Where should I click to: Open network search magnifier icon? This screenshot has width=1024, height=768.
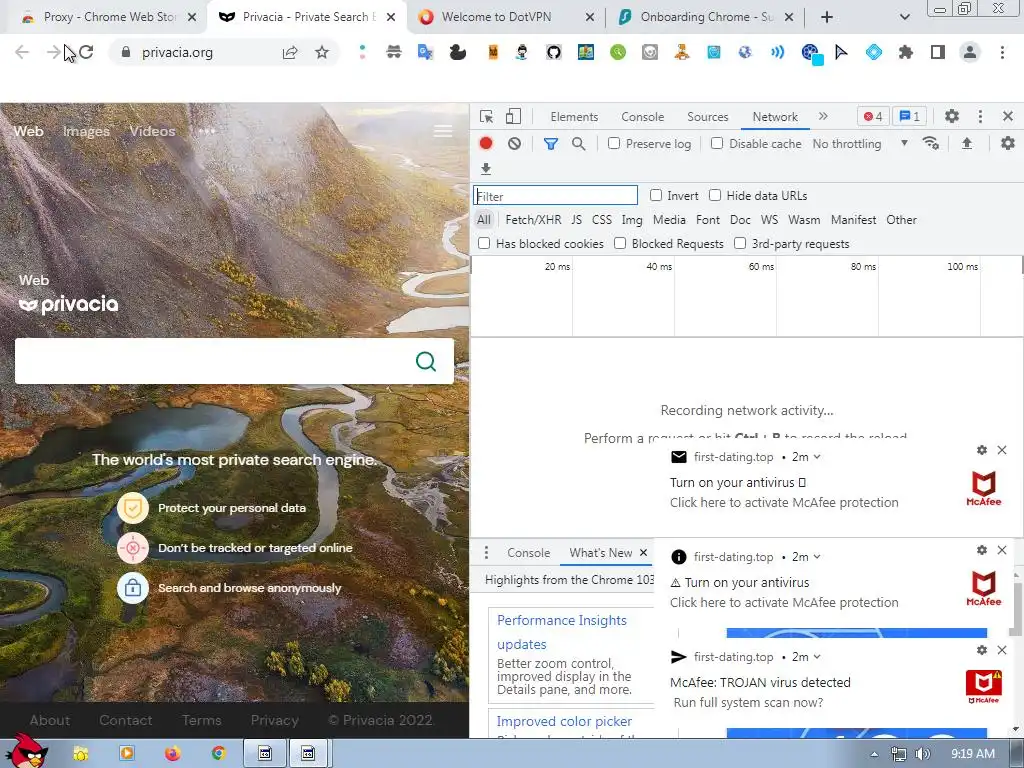579,143
